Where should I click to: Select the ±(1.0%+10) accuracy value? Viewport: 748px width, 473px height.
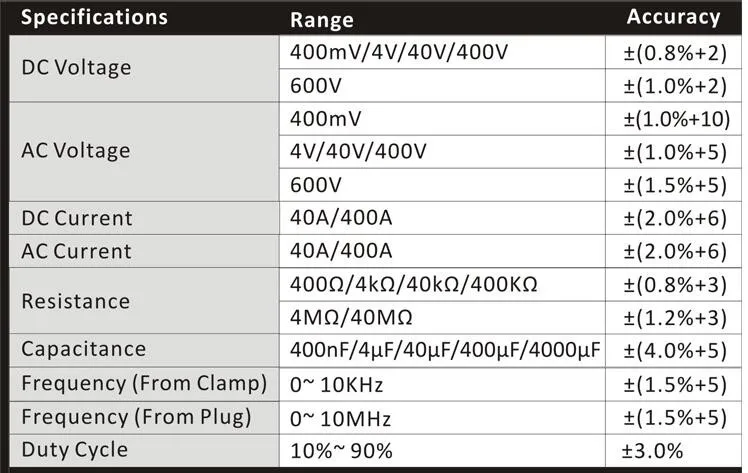pos(676,118)
